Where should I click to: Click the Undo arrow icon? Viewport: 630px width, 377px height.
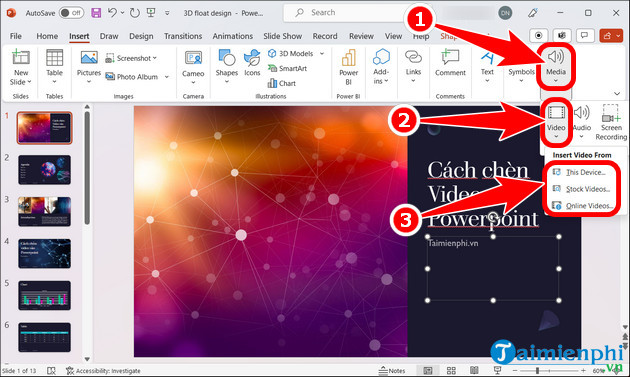click(x=112, y=12)
